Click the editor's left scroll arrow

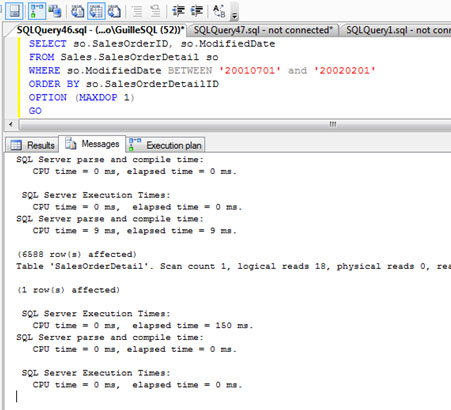tap(11, 124)
